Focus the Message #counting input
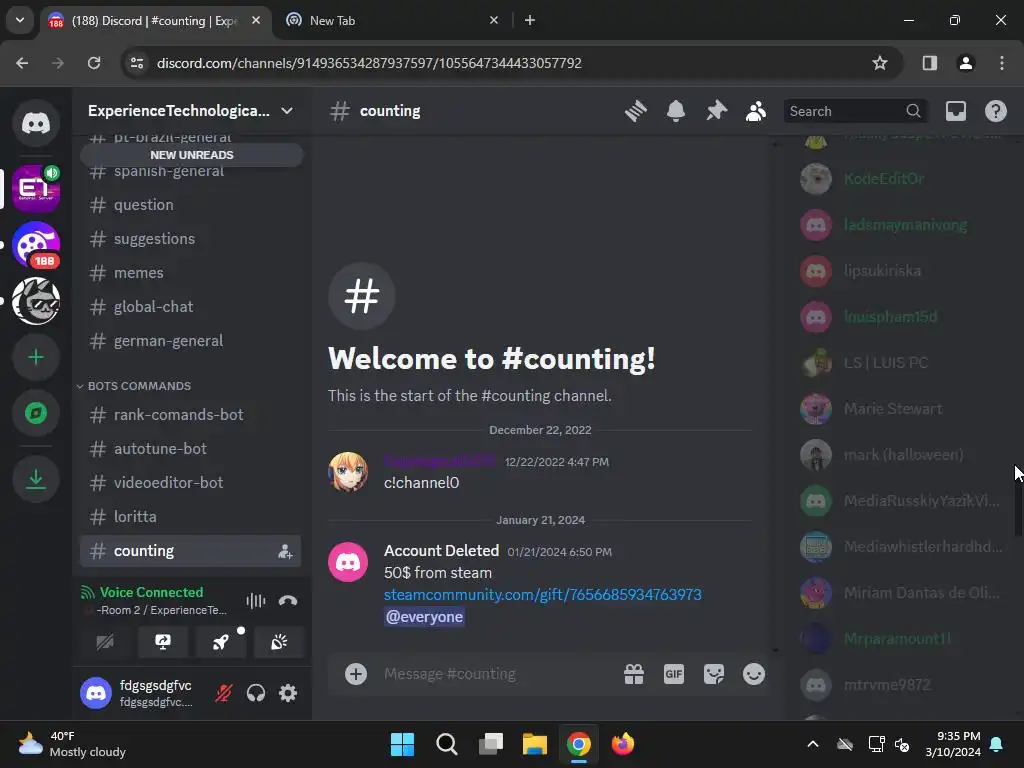The image size is (1024, 768). coord(496,674)
